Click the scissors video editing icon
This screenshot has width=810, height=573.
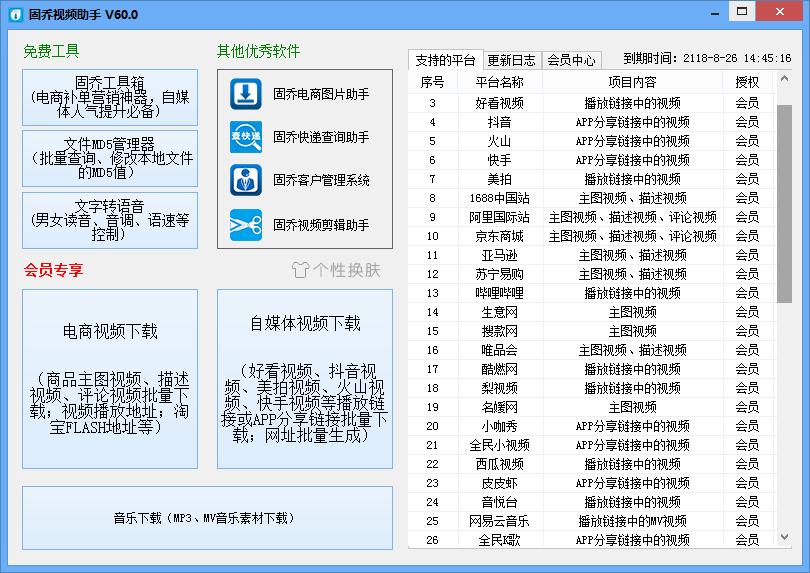point(246,225)
